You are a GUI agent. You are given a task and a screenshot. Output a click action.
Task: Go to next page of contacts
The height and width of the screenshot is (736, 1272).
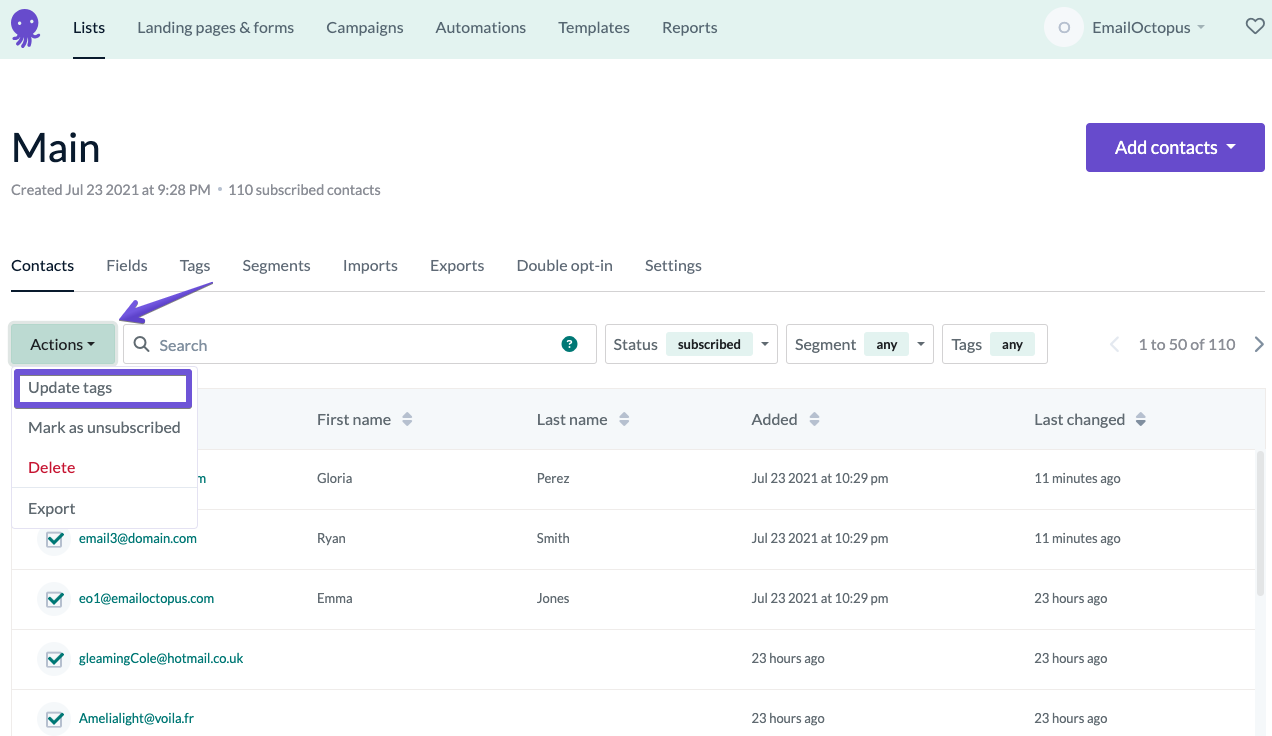[x=1259, y=344]
